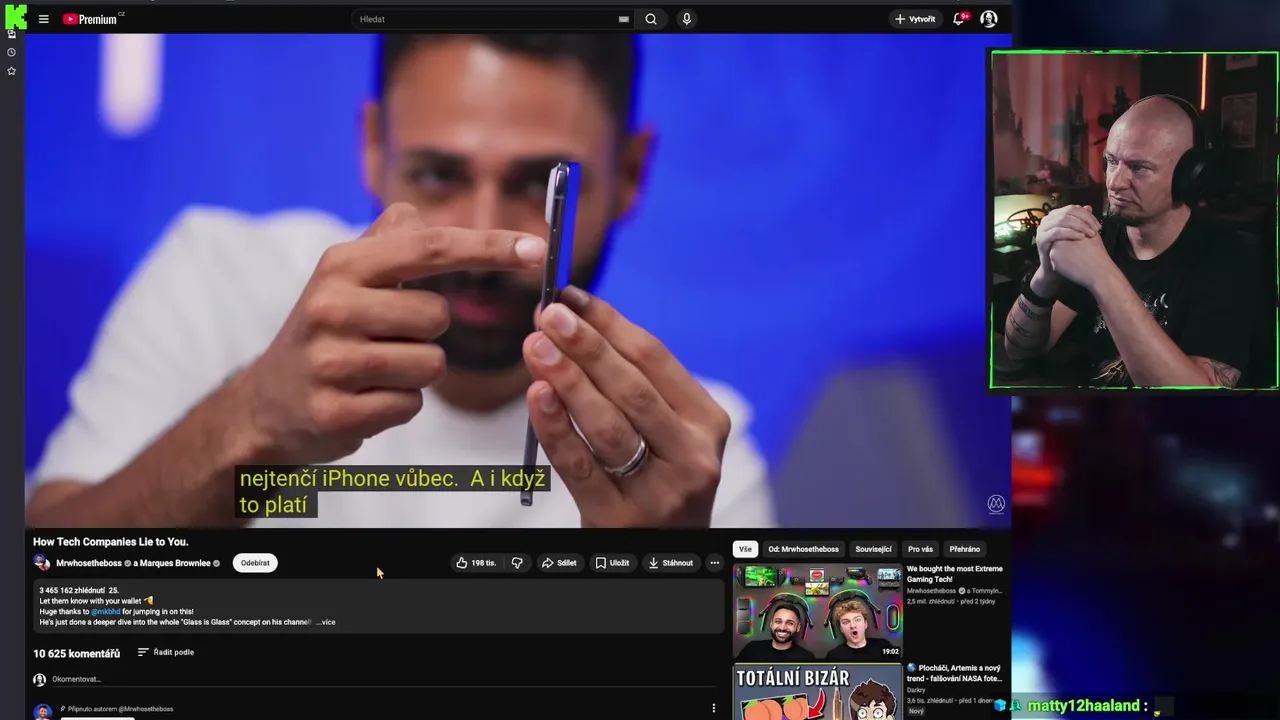
Task: Open the on-screen keyboard icon in search
Action: 623,19
